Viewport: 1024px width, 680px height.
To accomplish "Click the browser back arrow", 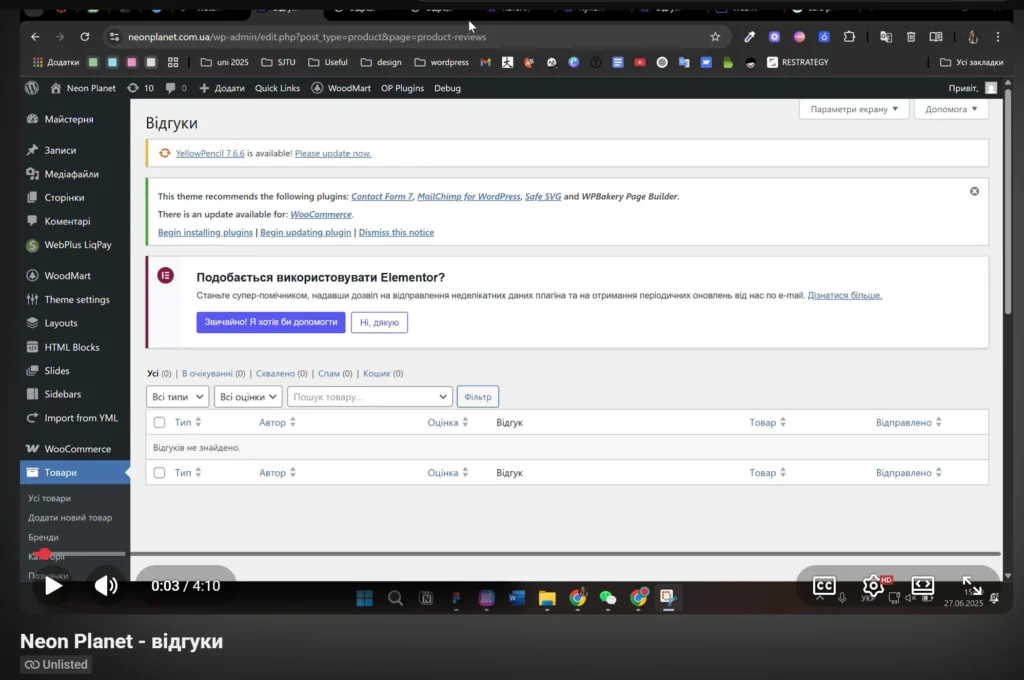I will 35,37.
